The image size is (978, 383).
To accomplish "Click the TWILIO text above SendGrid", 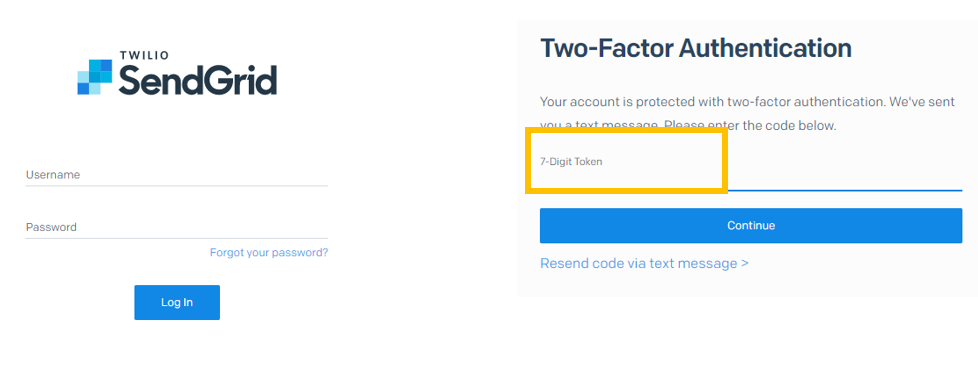I will click(x=143, y=56).
